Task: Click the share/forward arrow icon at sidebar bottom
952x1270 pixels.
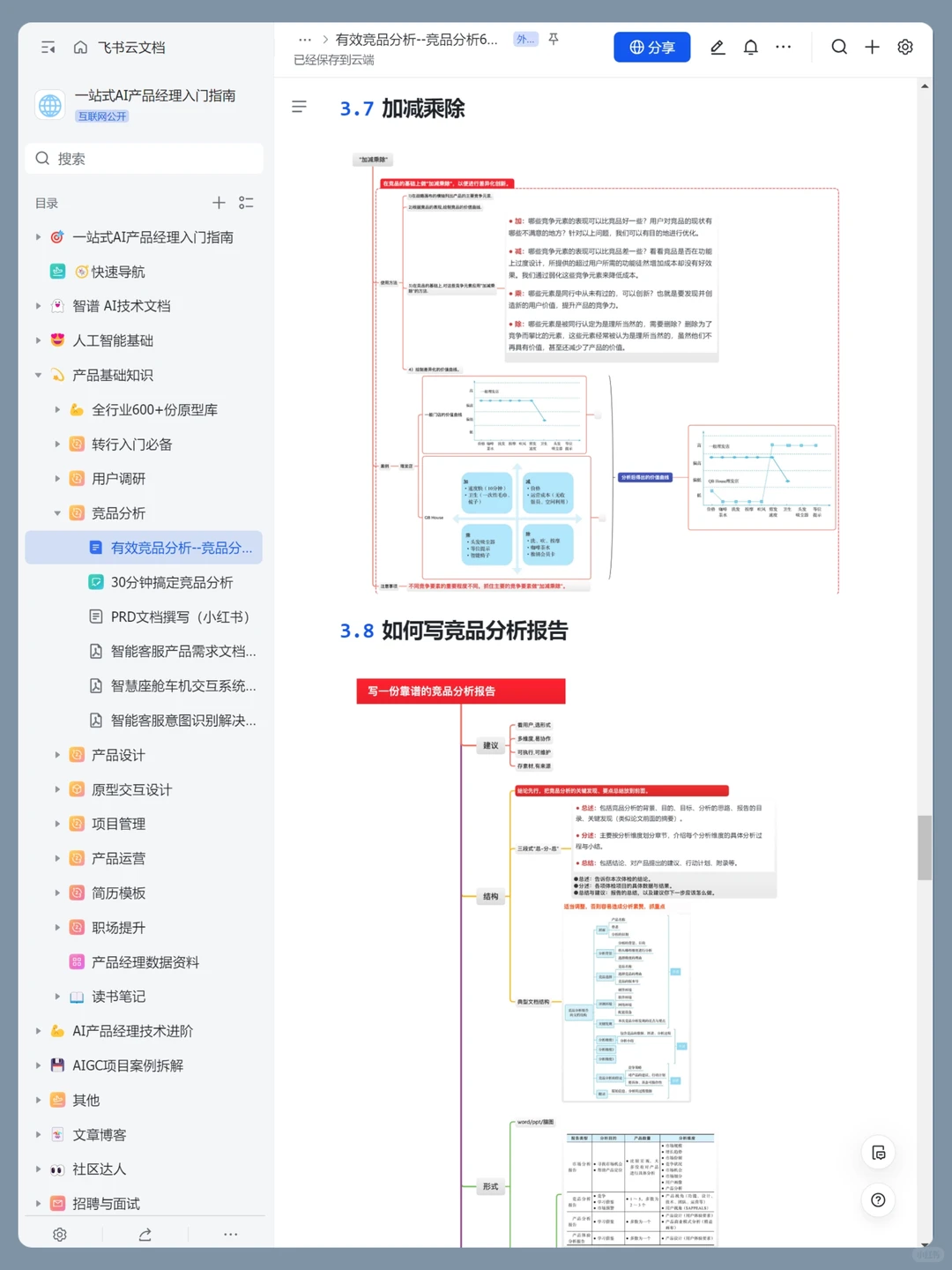Action: pos(145,1235)
